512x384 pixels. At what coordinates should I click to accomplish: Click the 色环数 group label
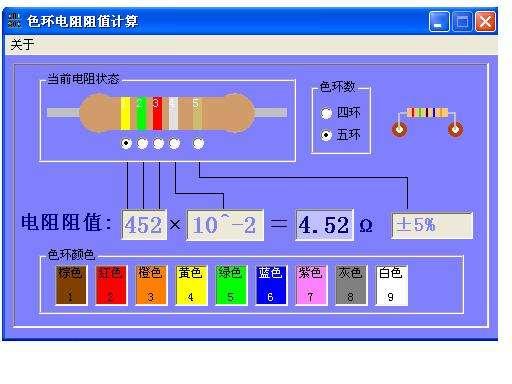point(337,87)
